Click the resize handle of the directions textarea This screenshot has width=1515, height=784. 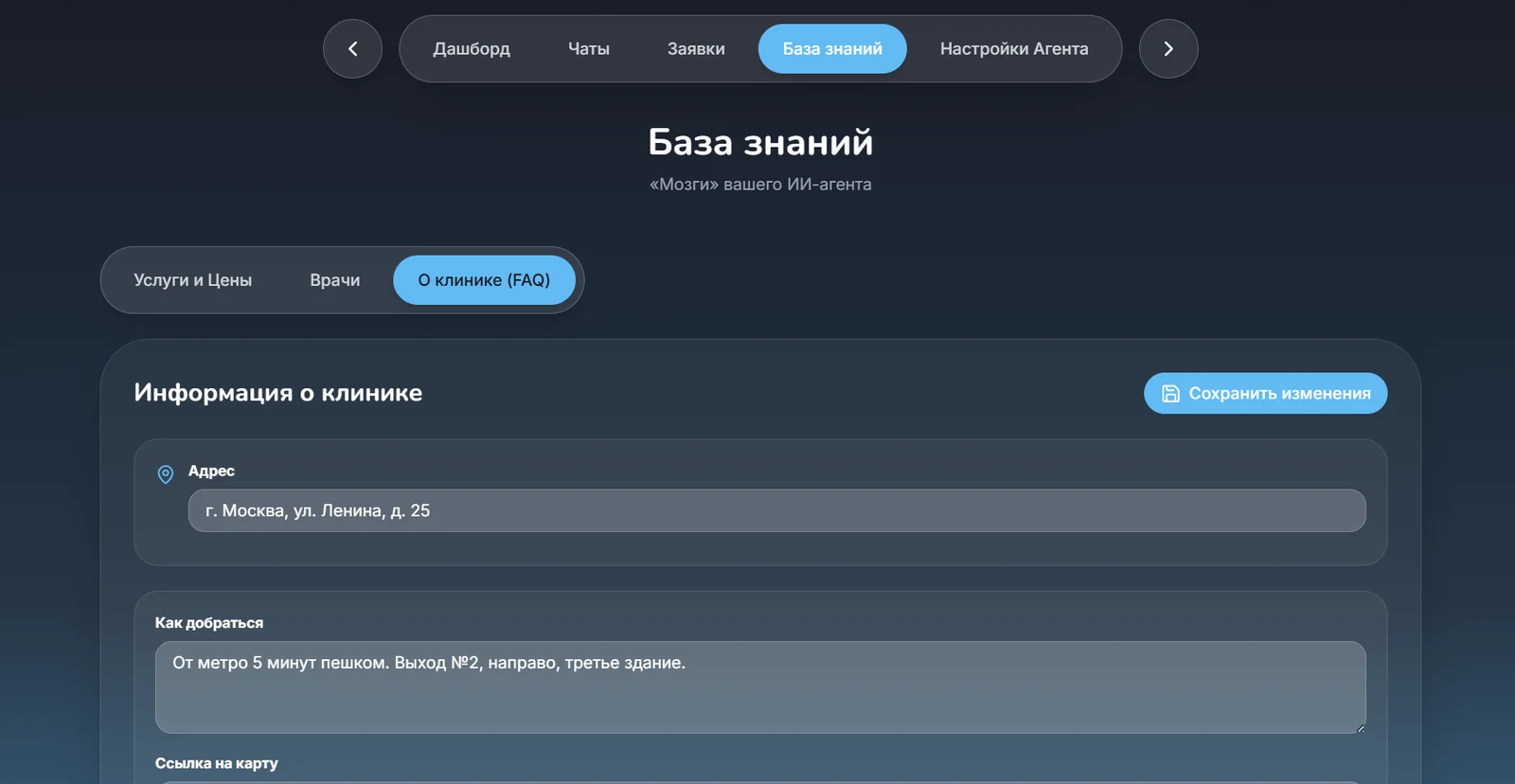coord(1360,727)
